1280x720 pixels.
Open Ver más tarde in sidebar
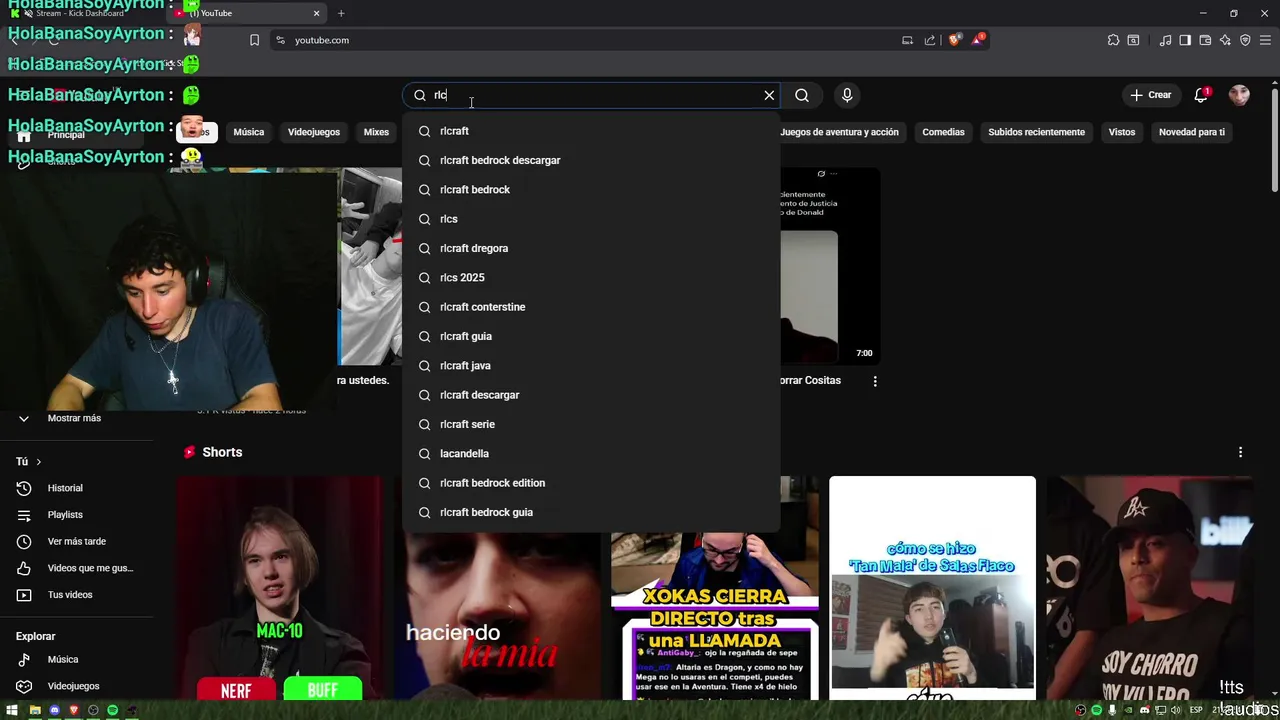tap(76, 541)
